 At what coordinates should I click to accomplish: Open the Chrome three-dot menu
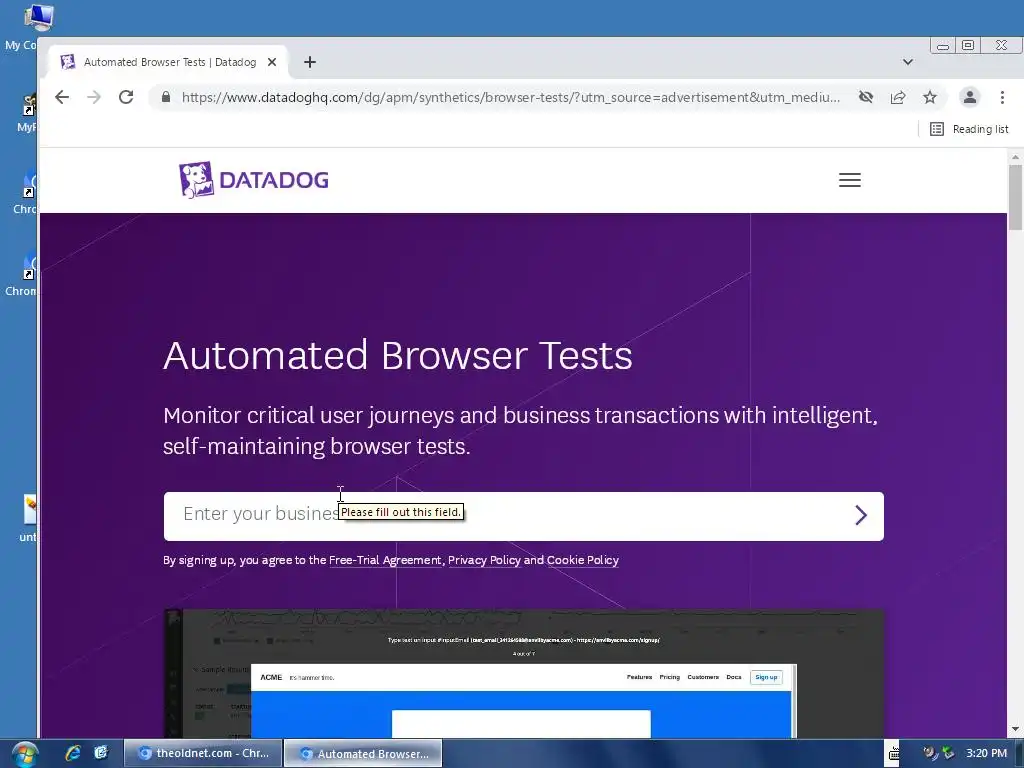1002,97
